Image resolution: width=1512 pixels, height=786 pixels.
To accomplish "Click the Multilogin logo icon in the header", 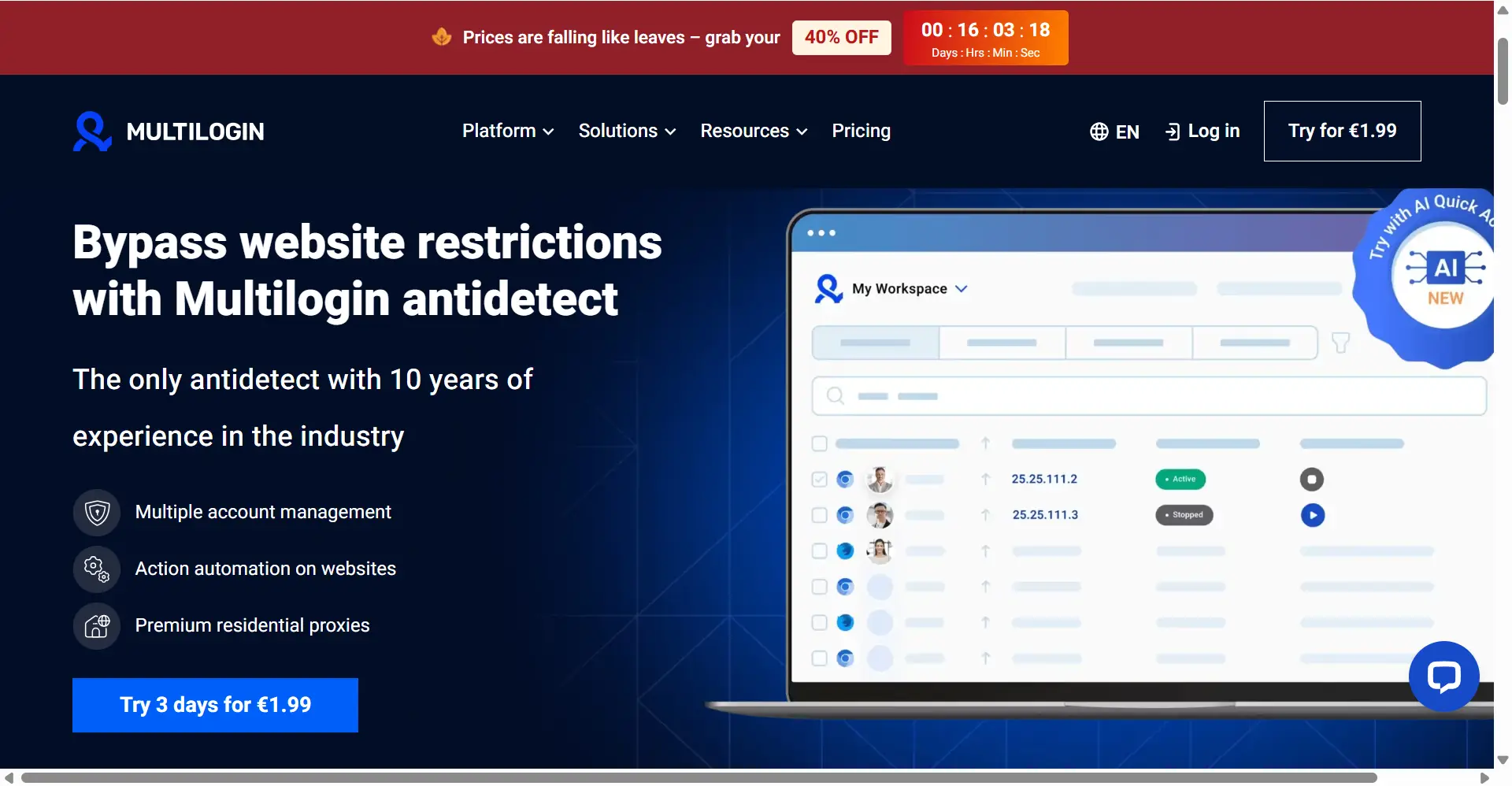I will 93,131.
